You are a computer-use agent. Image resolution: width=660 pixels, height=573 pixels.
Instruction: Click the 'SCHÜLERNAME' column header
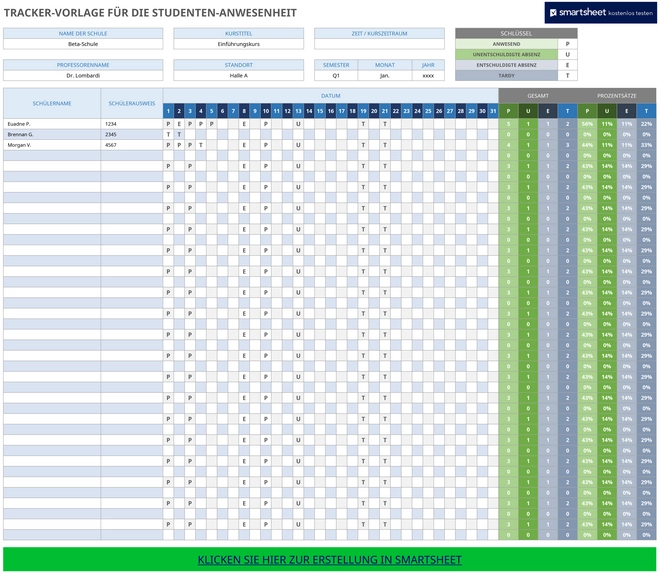[52, 104]
